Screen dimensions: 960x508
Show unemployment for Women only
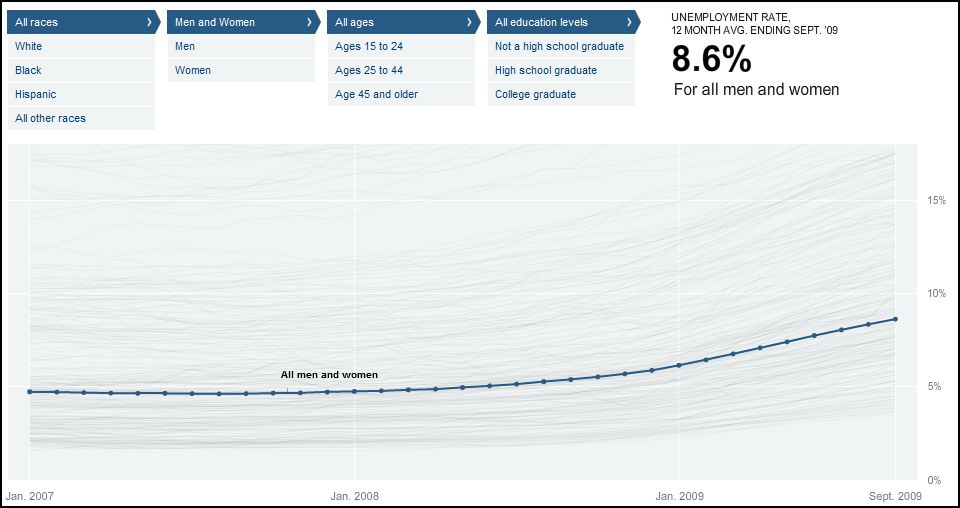(x=240, y=70)
